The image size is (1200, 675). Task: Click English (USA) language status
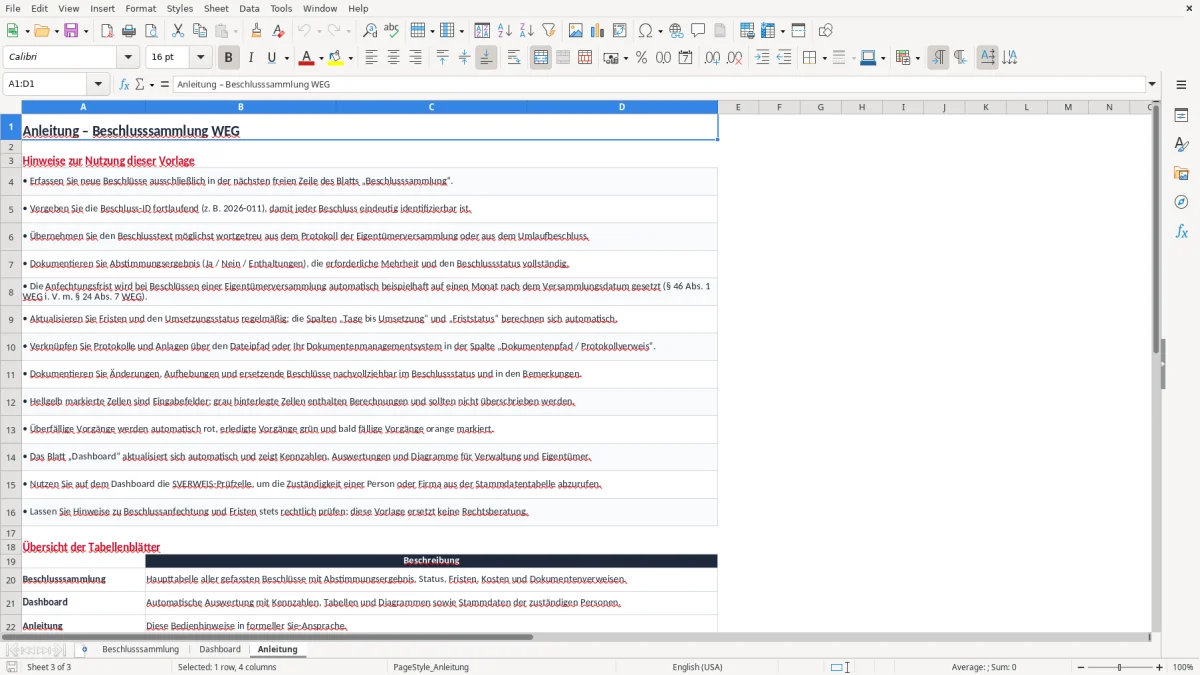tap(697, 667)
